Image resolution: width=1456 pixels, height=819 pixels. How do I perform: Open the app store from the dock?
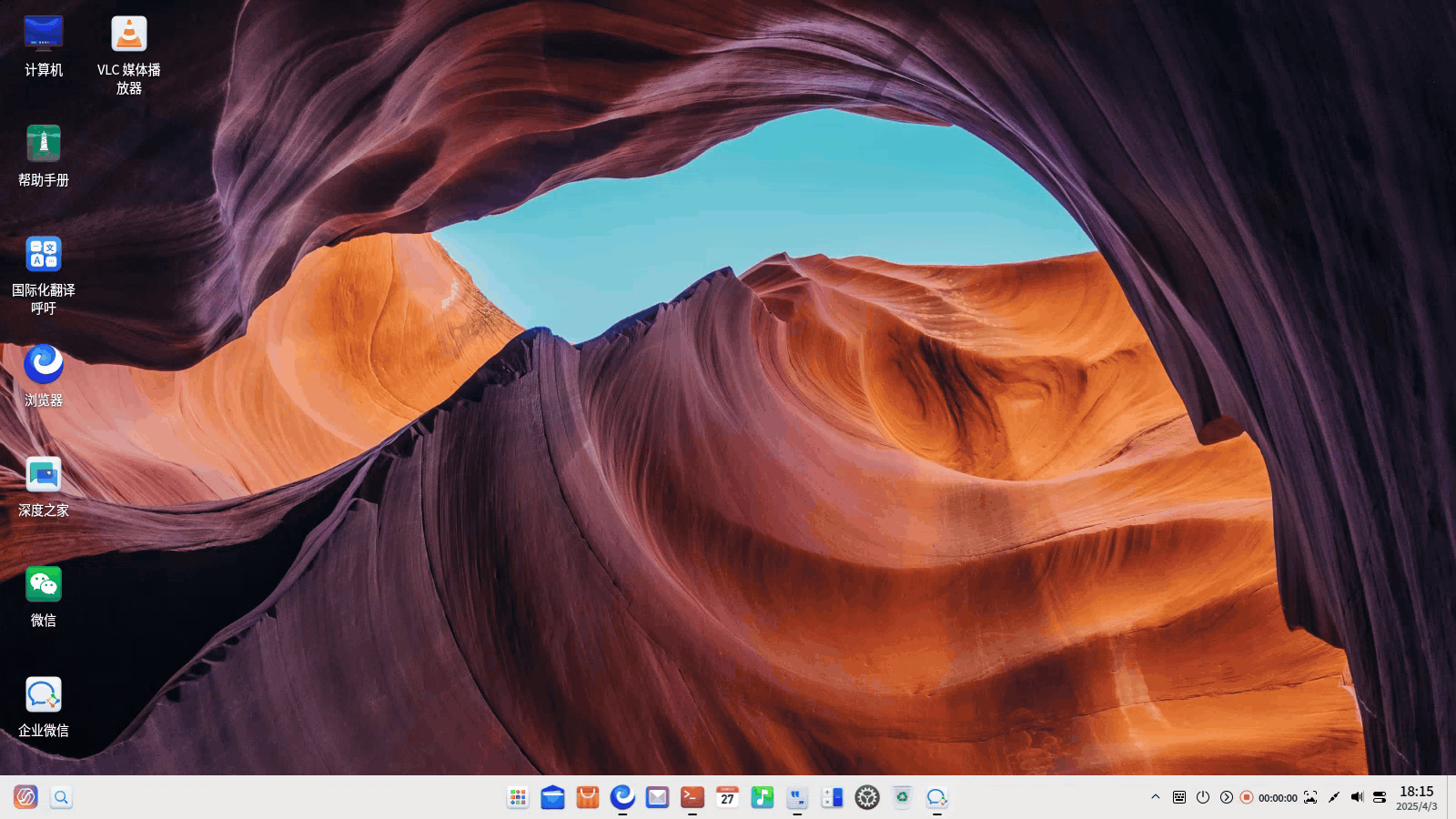pos(588,797)
